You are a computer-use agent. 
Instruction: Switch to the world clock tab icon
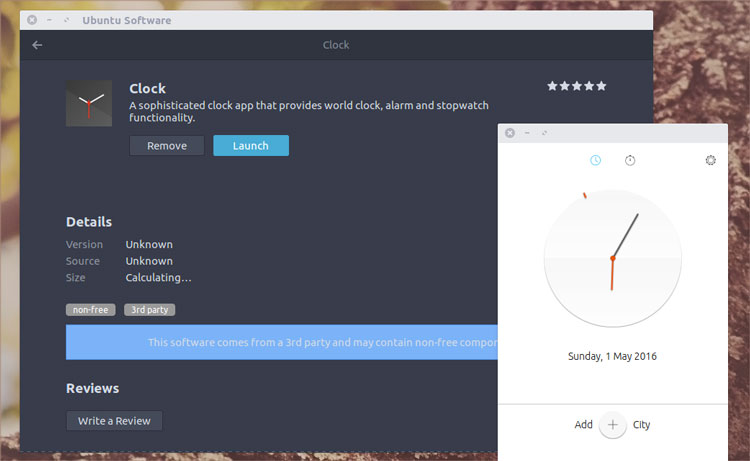pyautogui.click(x=596, y=160)
